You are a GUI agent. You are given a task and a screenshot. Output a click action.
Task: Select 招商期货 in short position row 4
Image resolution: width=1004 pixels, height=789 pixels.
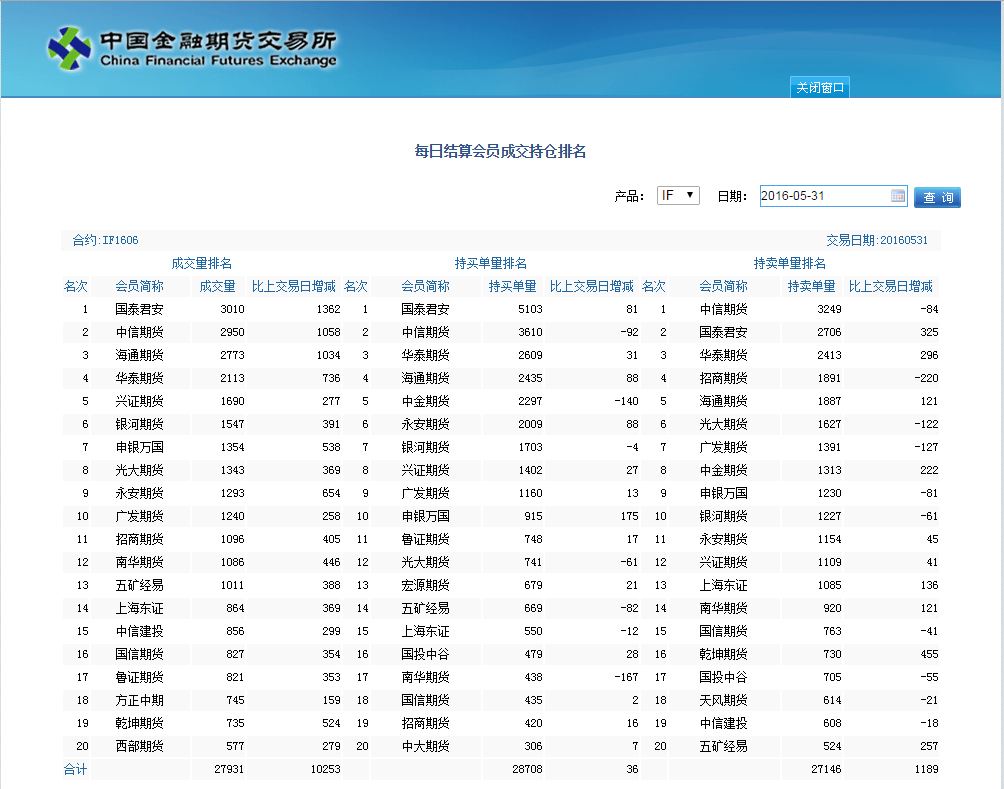pos(724,378)
